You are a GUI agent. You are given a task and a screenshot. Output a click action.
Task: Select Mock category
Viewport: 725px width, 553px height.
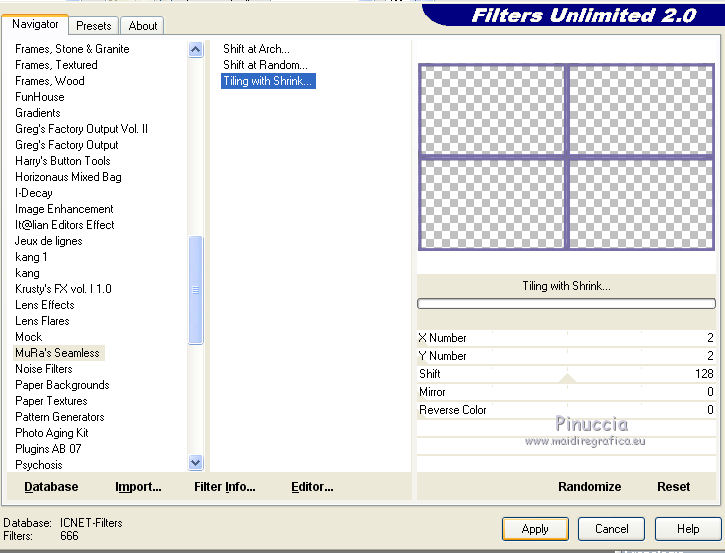[29, 337]
